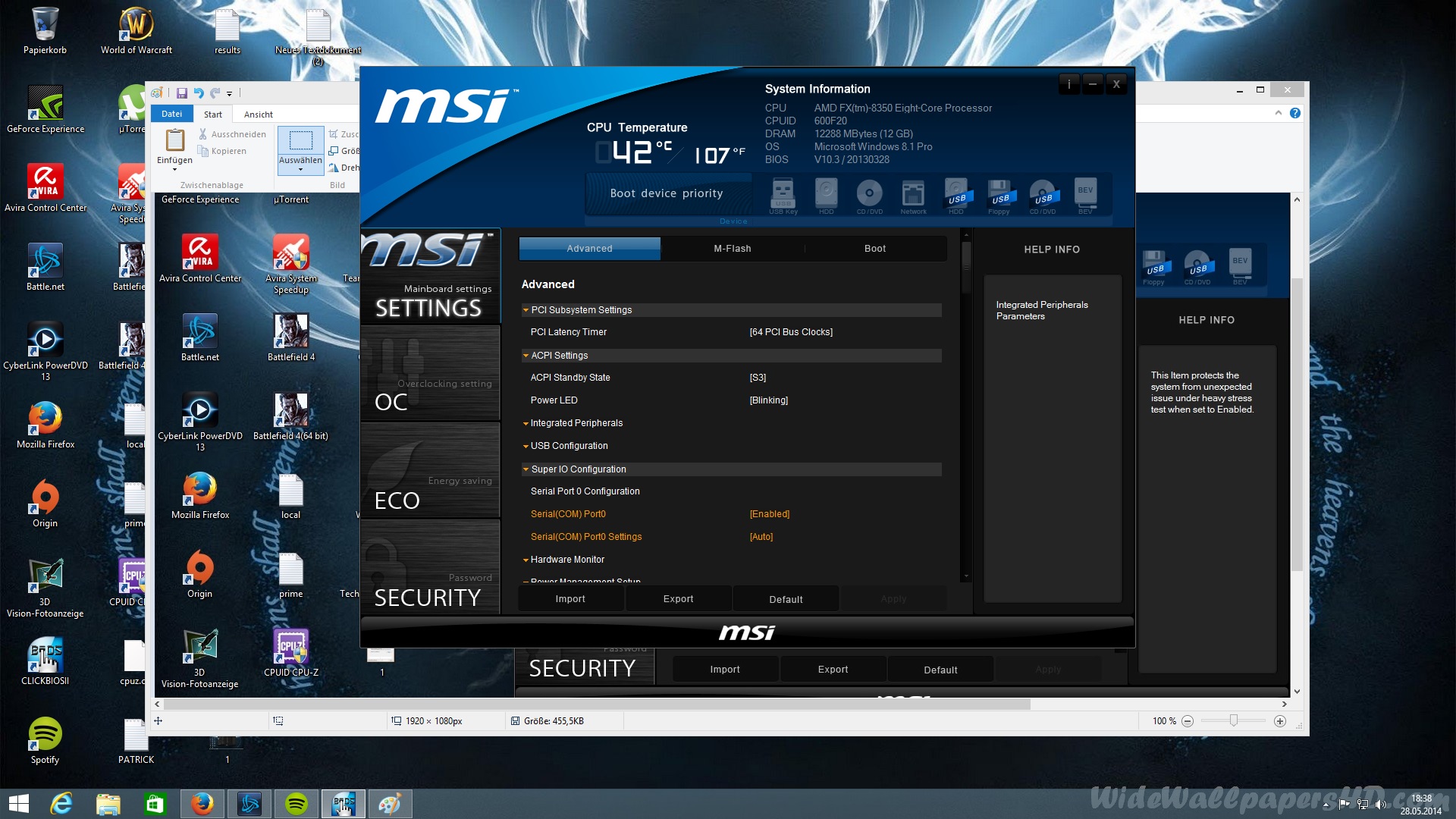
Task: Click Import button in front MSI window
Action: [570, 599]
